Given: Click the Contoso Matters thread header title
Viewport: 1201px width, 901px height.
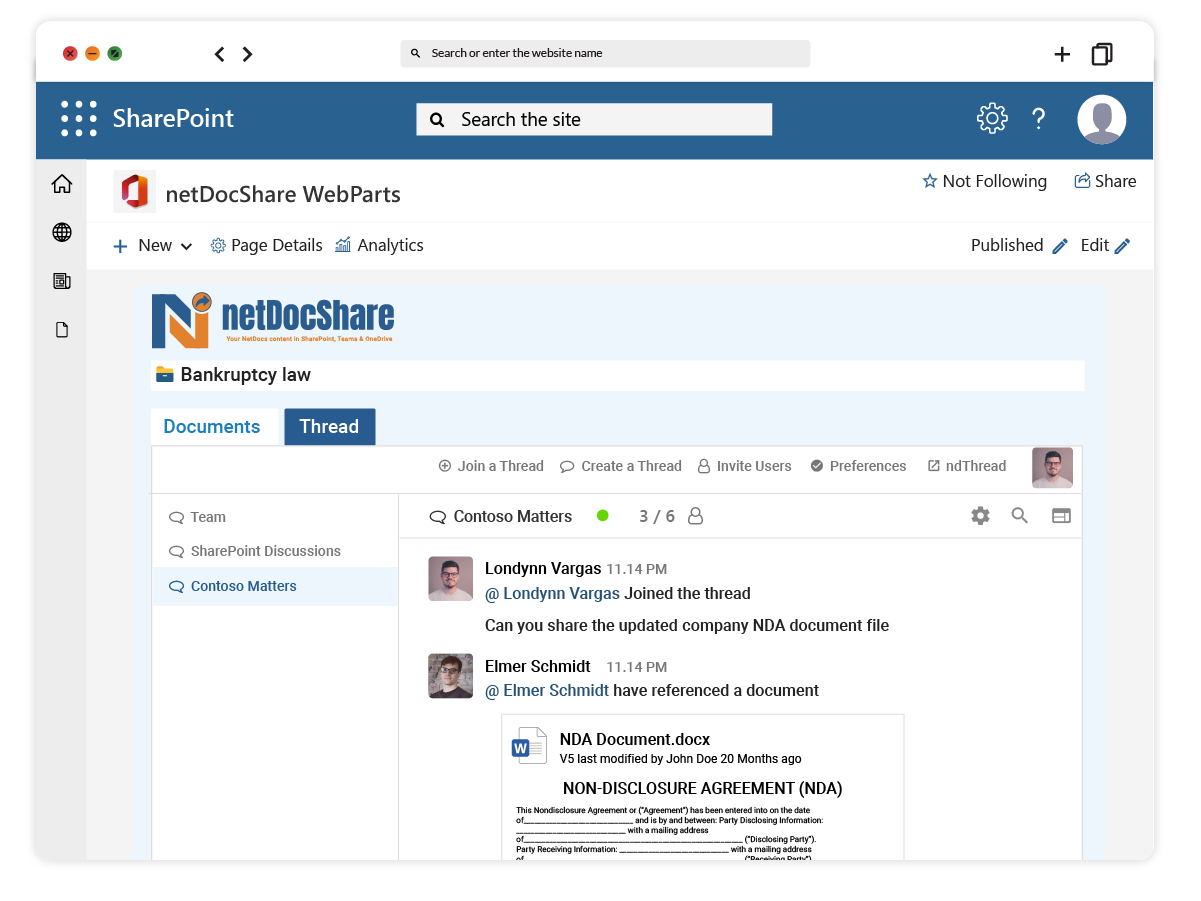Looking at the screenshot, I should tap(513, 517).
